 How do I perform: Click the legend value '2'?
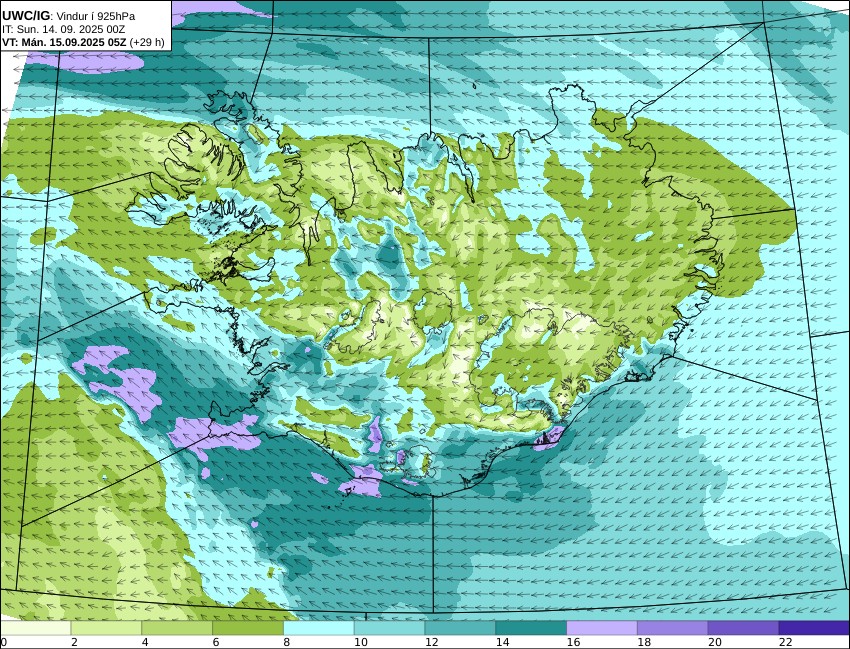pos(74,642)
